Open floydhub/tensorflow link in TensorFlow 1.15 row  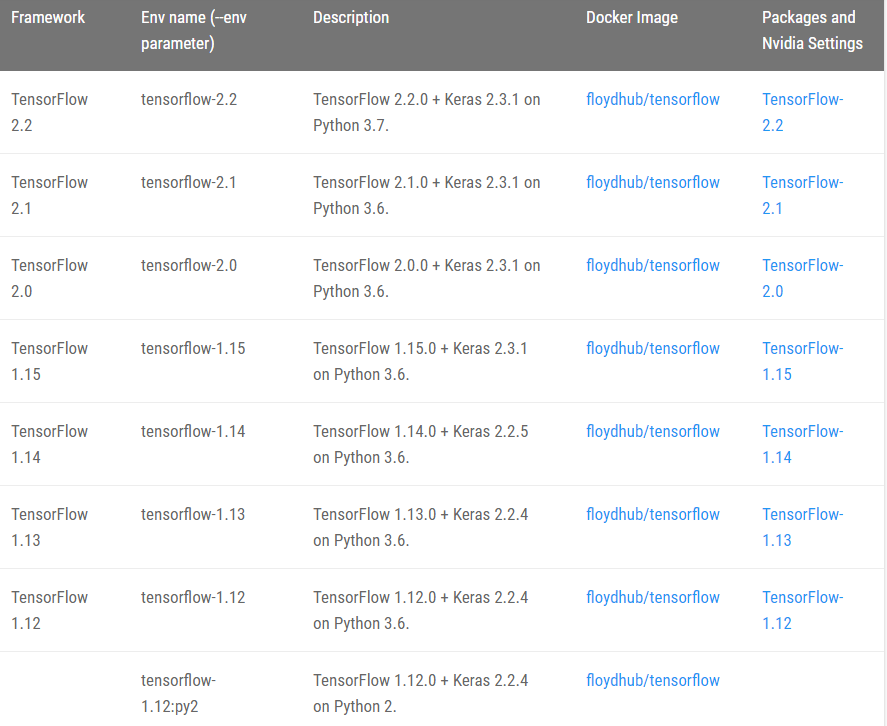[x=653, y=349]
